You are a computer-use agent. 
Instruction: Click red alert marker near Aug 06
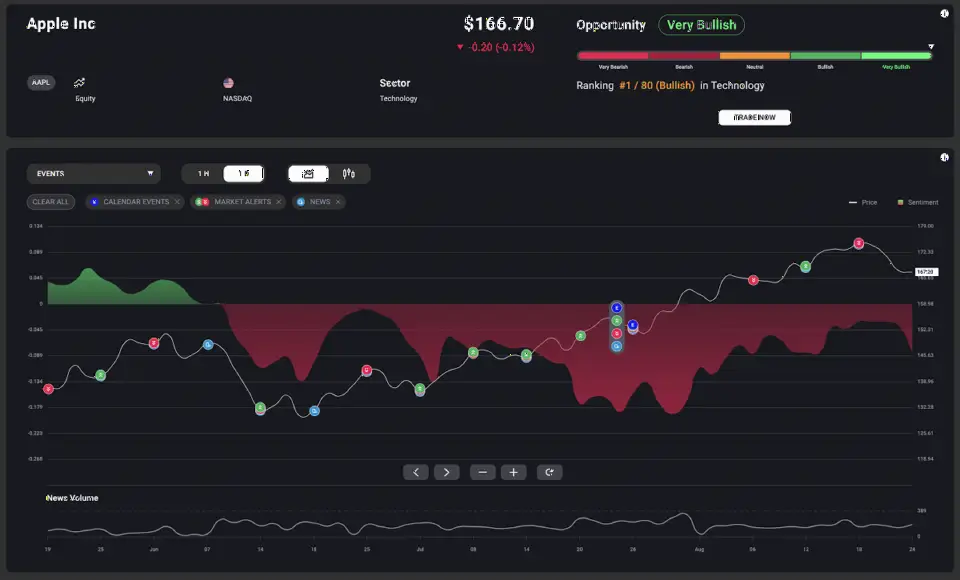754,280
